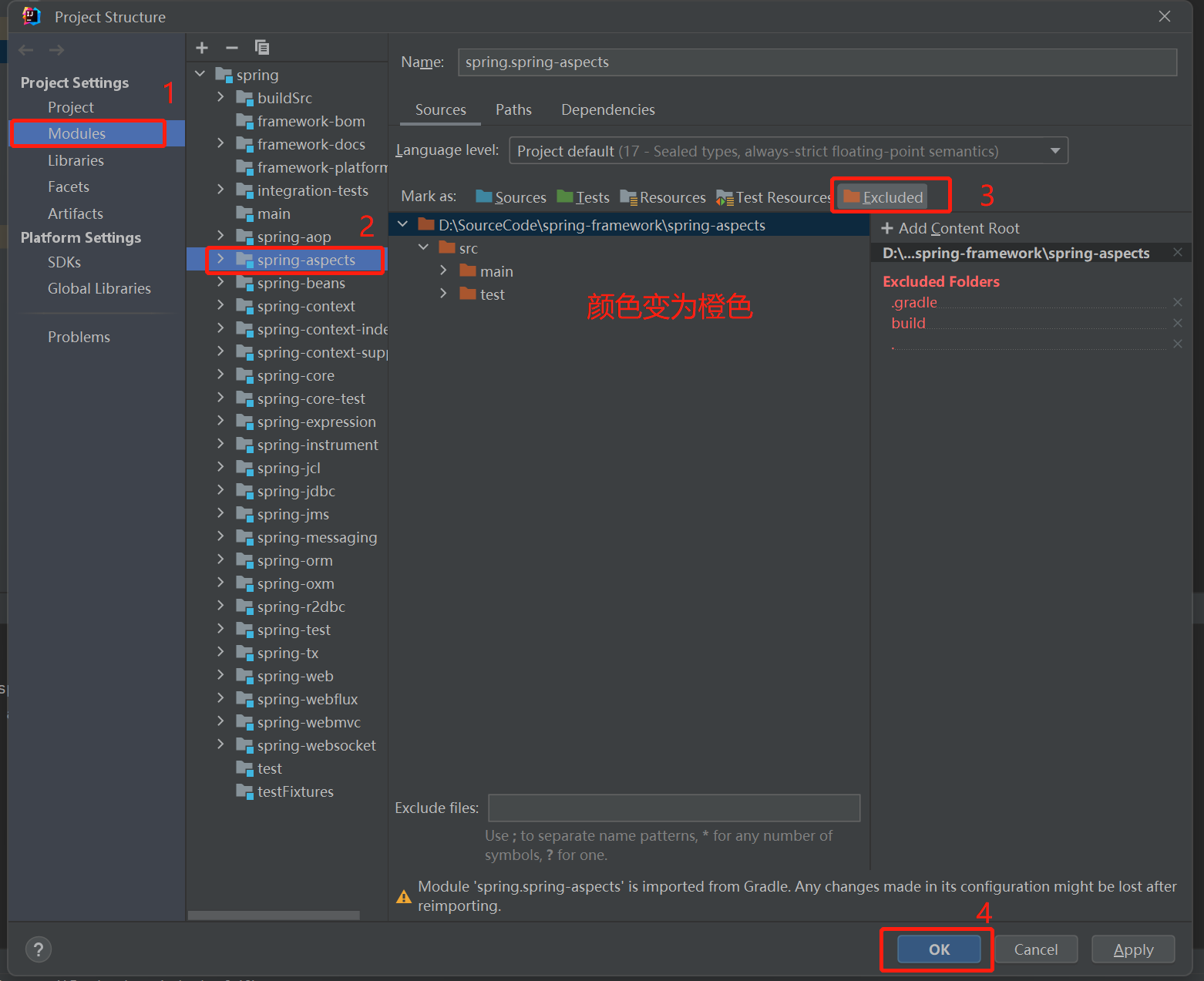Select the spring-tx module

tap(288, 653)
